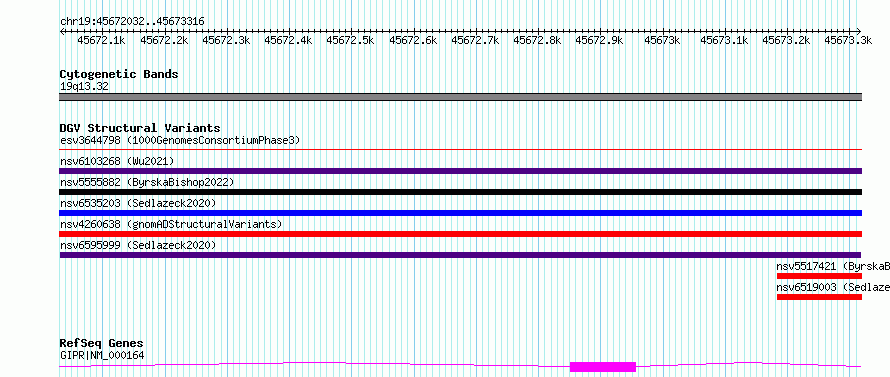The height and width of the screenshot is (377, 890).
Task: Click the nsv5555882 (ByrskaBishop2022) label
Action: tap(147, 182)
